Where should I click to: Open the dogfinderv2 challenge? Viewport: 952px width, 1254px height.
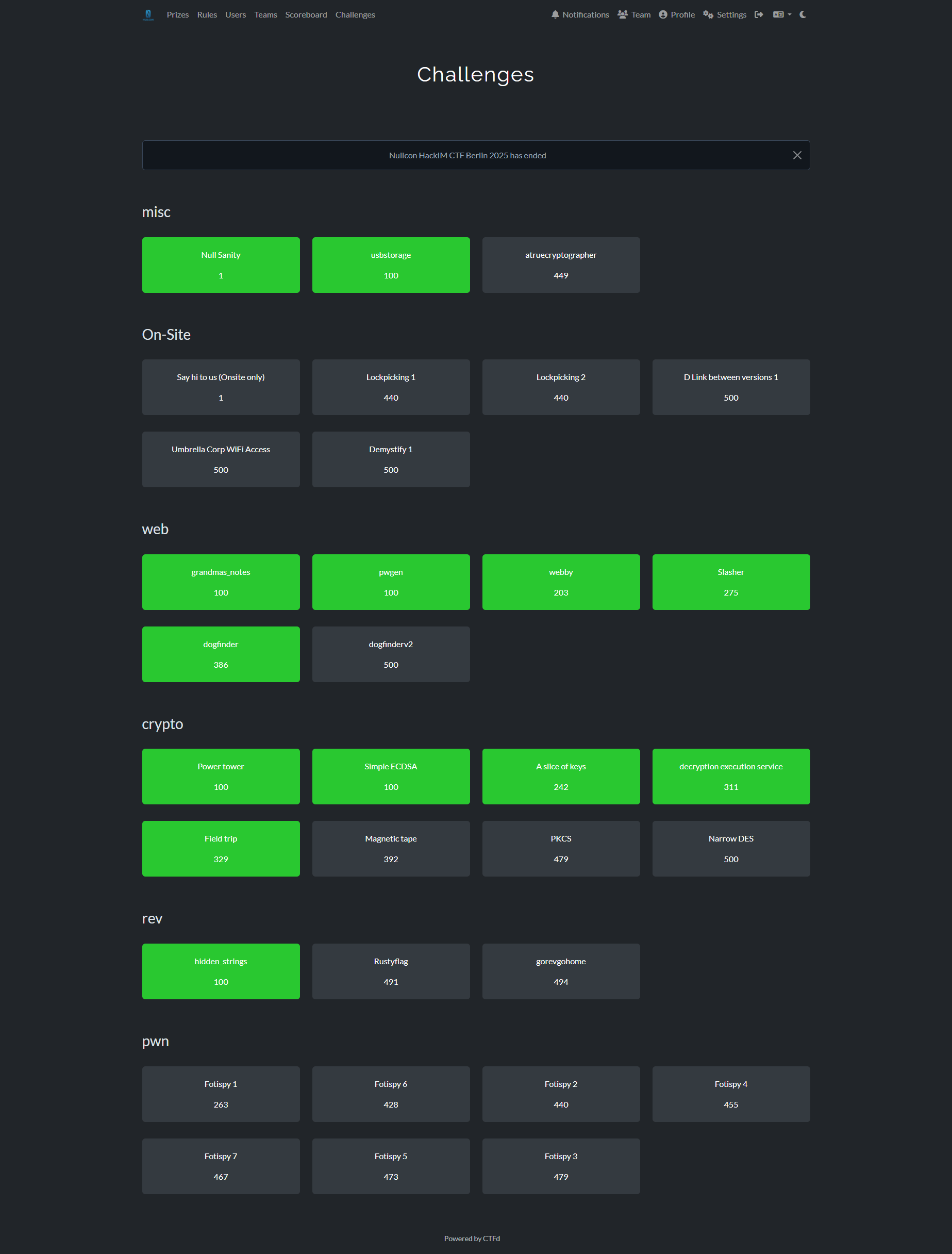click(x=391, y=654)
